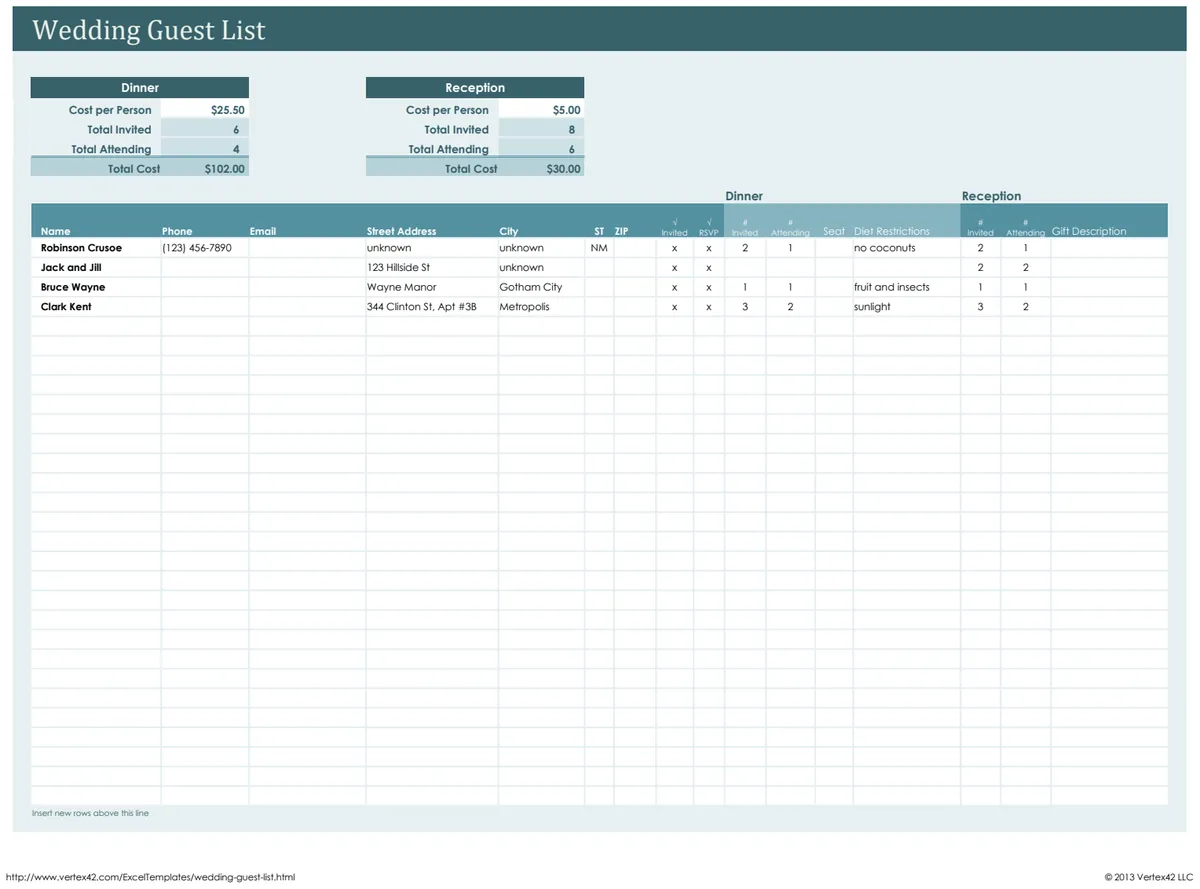Select the Dinner cost per person $25.50 cell

[204, 110]
